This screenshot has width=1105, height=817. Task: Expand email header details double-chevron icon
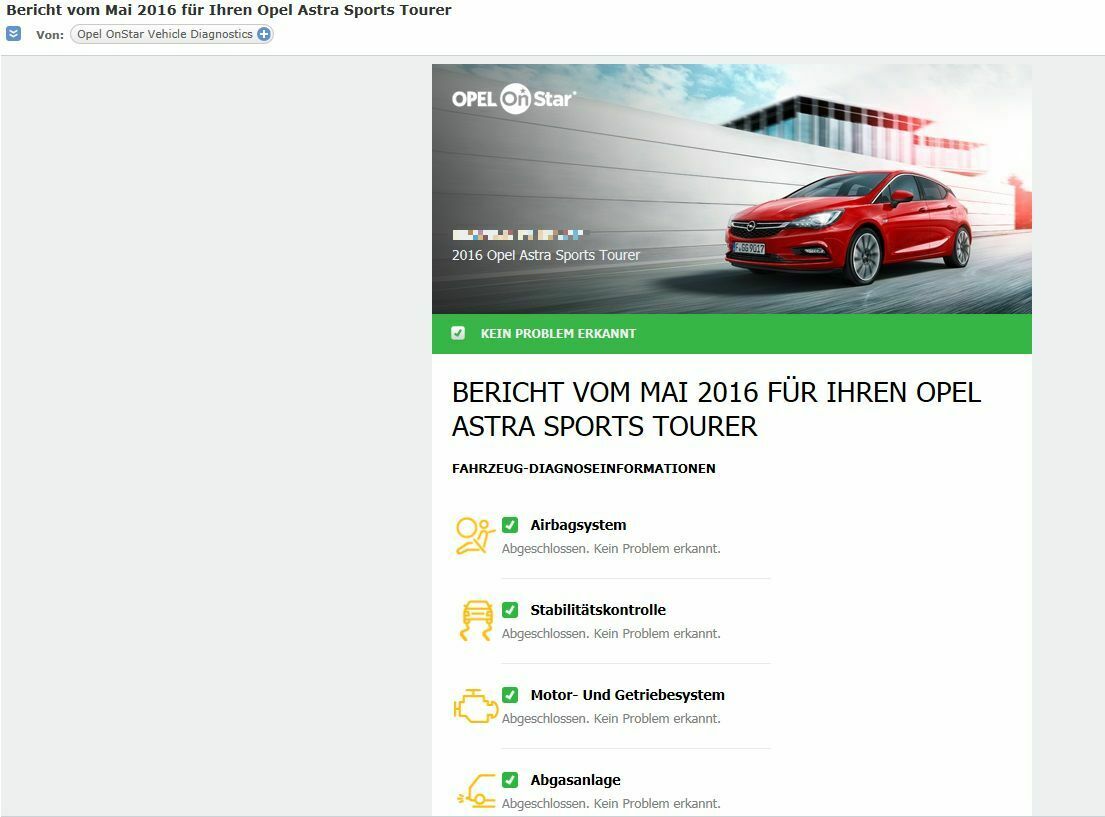(13, 34)
